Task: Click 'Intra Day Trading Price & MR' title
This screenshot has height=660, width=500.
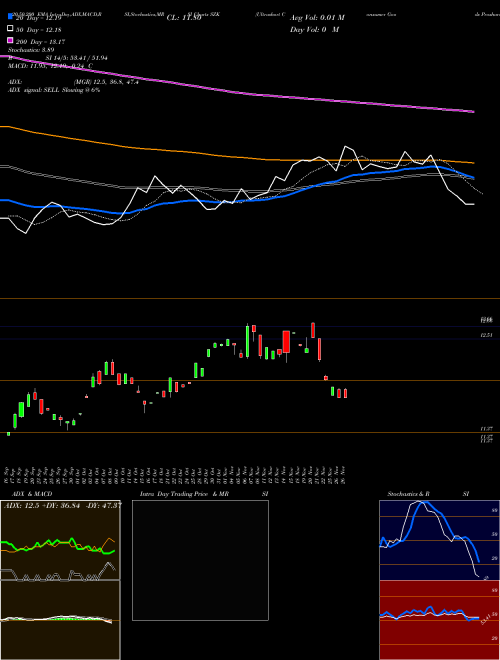Action: pyautogui.click(x=184, y=494)
